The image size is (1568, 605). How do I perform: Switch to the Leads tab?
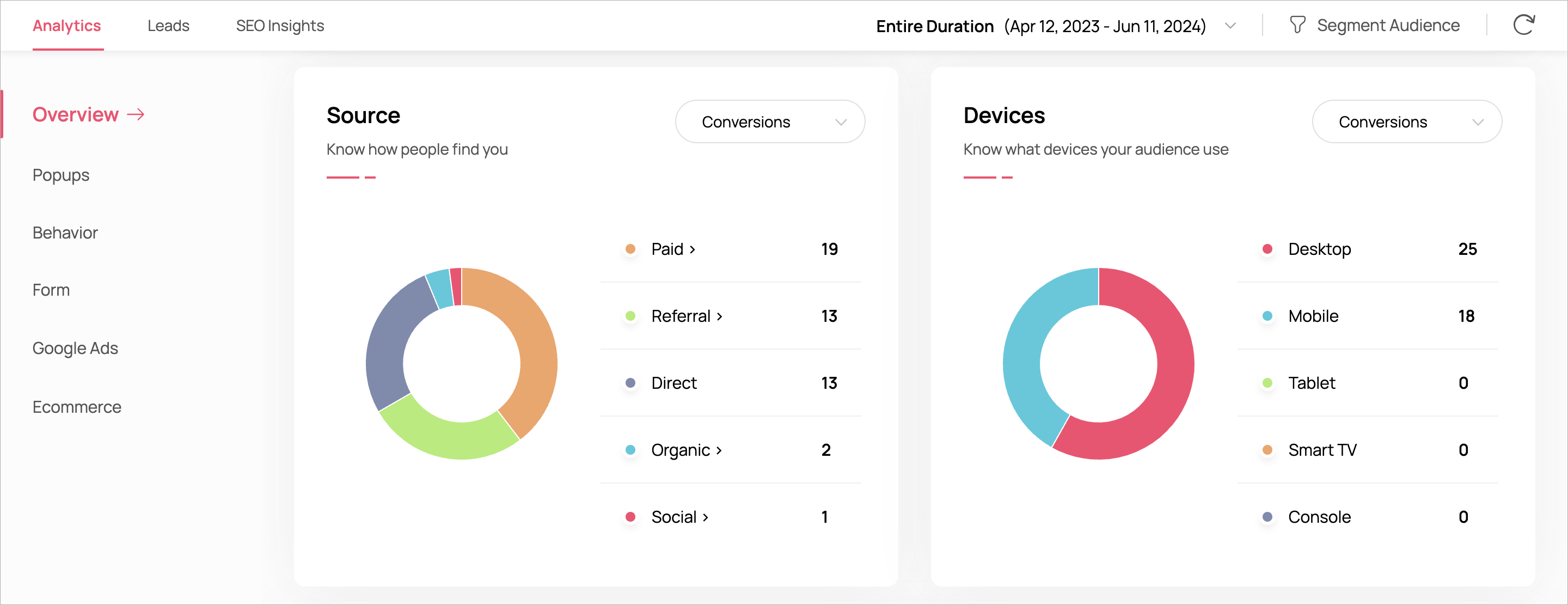pos(168,26)
